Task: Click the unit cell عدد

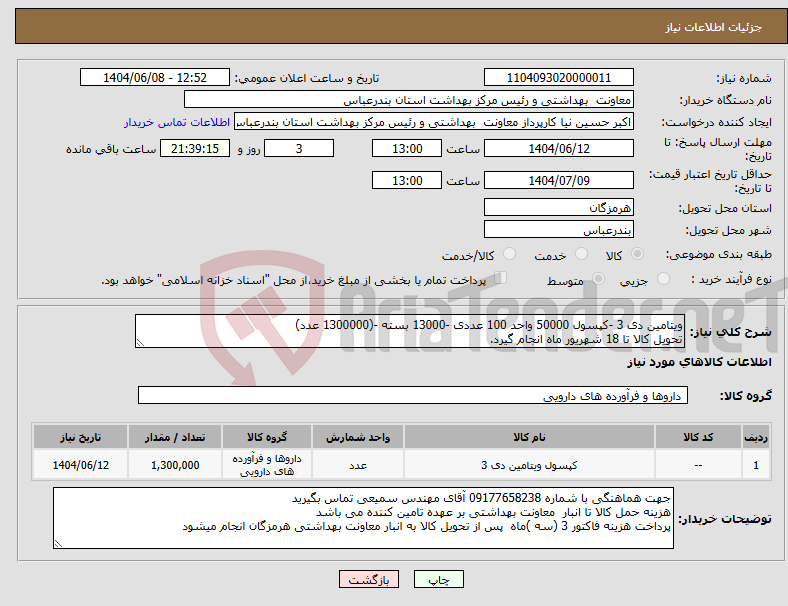Action: pos(358,465)
